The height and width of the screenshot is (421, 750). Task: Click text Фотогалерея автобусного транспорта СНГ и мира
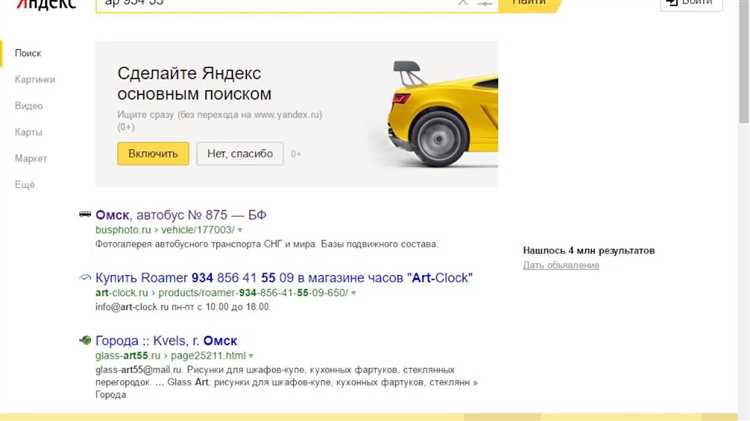[x=206, y=244]
